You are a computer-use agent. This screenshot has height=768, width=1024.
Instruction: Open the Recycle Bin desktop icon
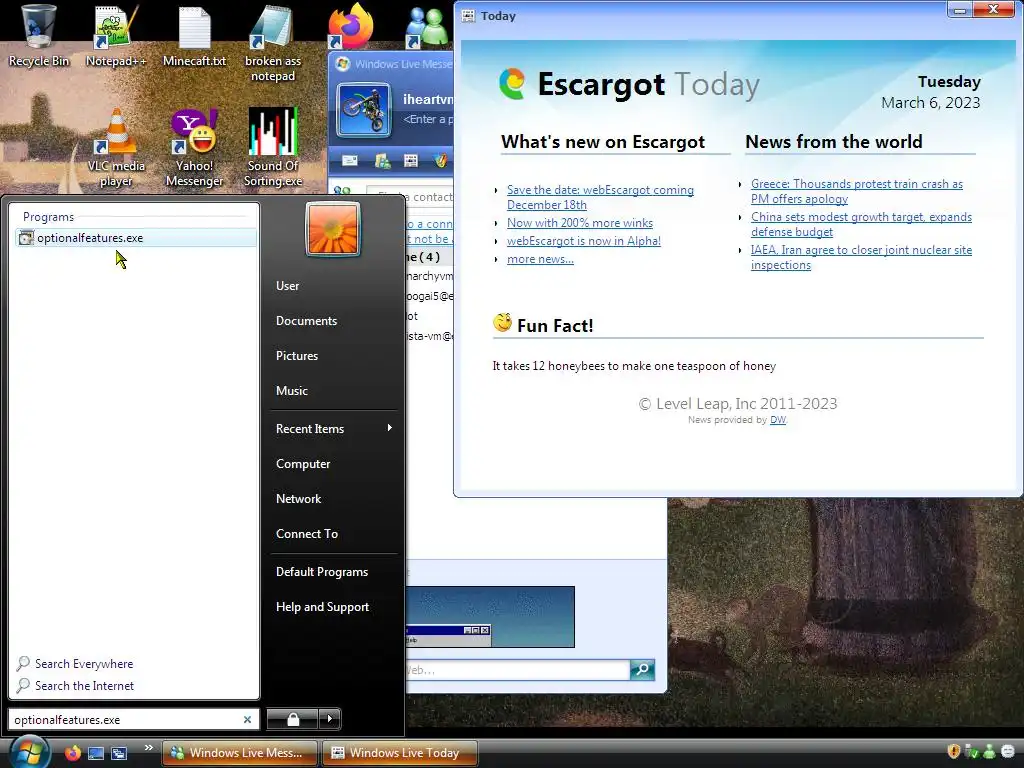pyautogui.click(x=38, y=36)
